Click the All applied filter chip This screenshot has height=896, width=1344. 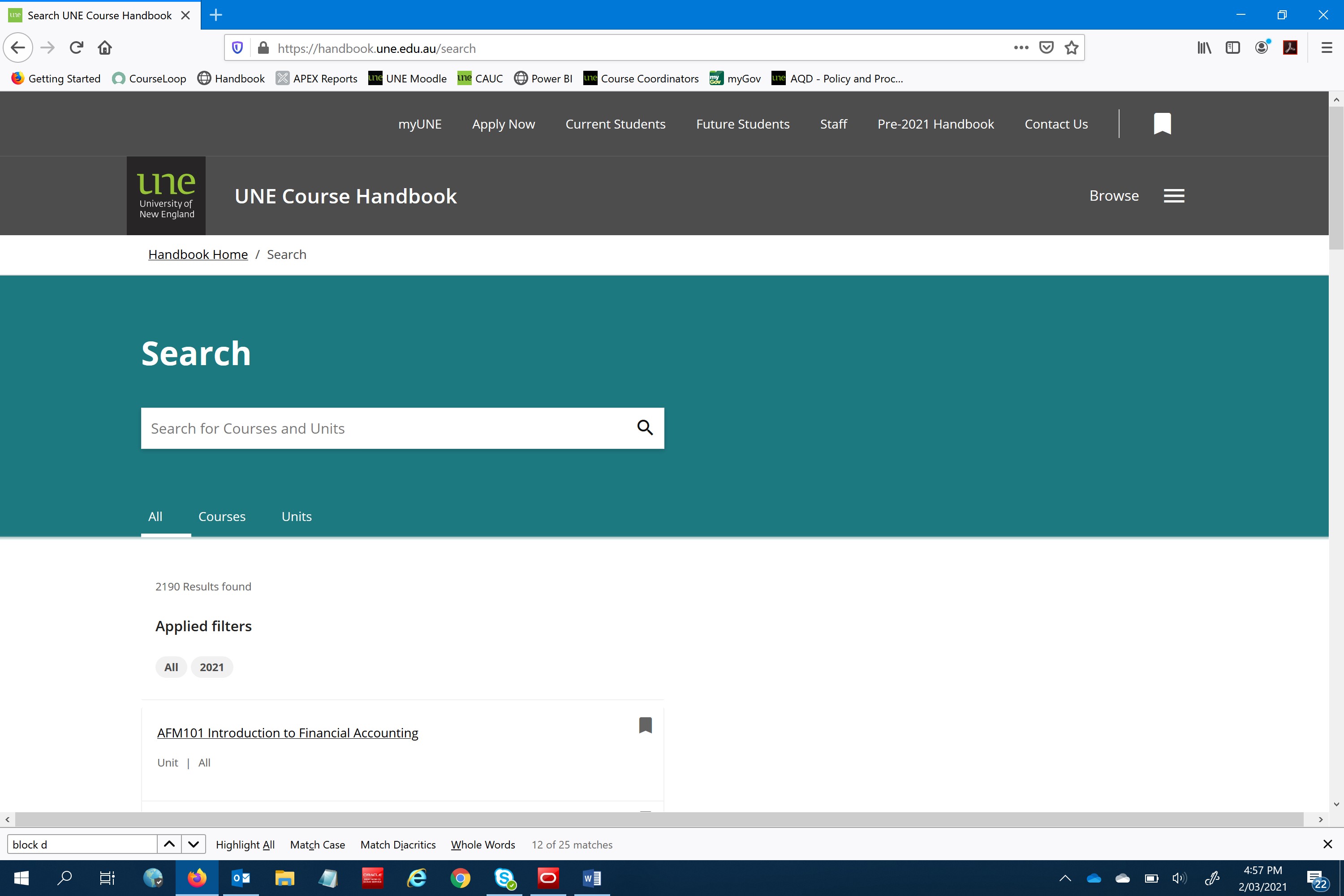click(x=171, y=667)
